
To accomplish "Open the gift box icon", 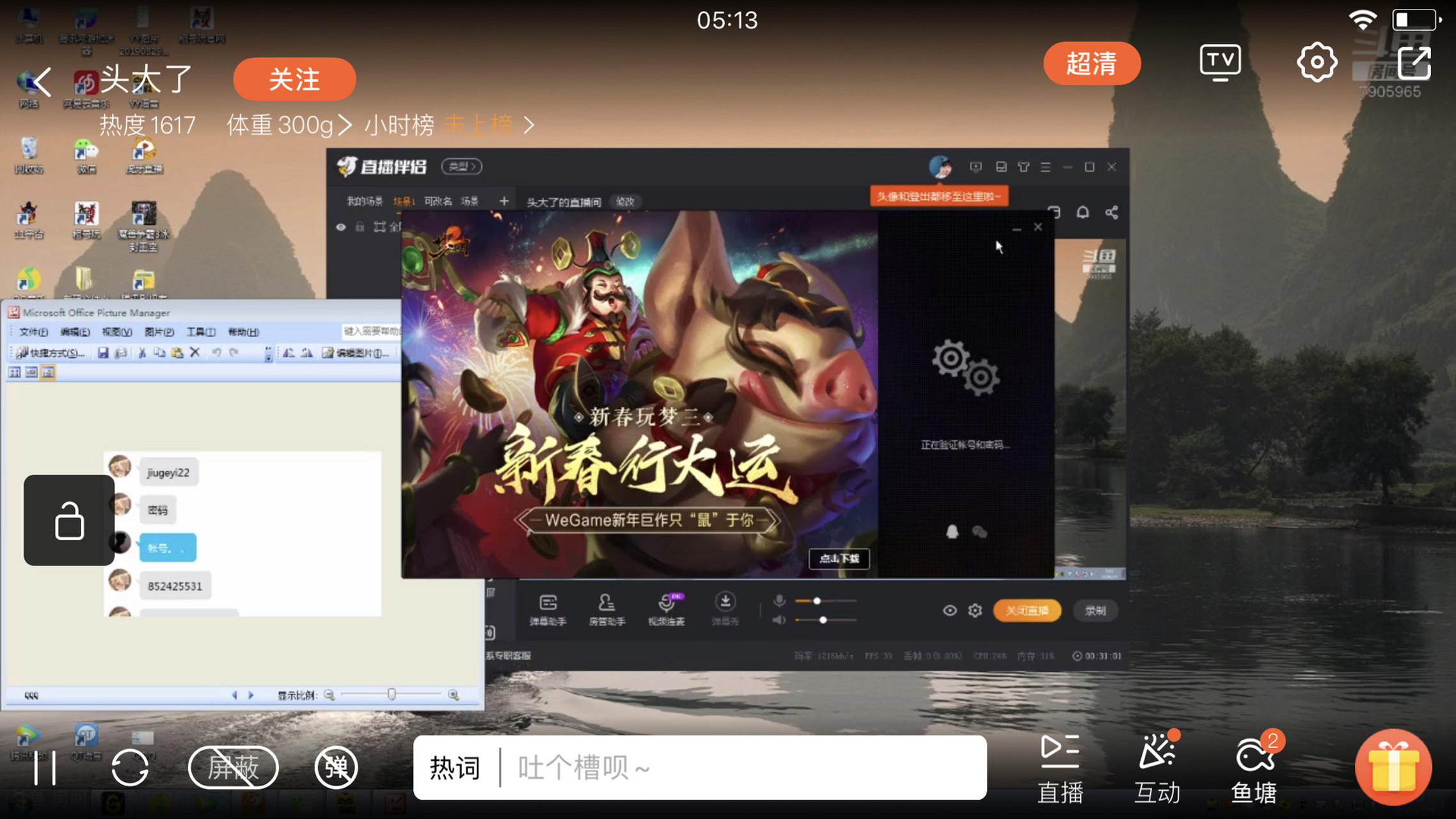I will (1393, 767).
